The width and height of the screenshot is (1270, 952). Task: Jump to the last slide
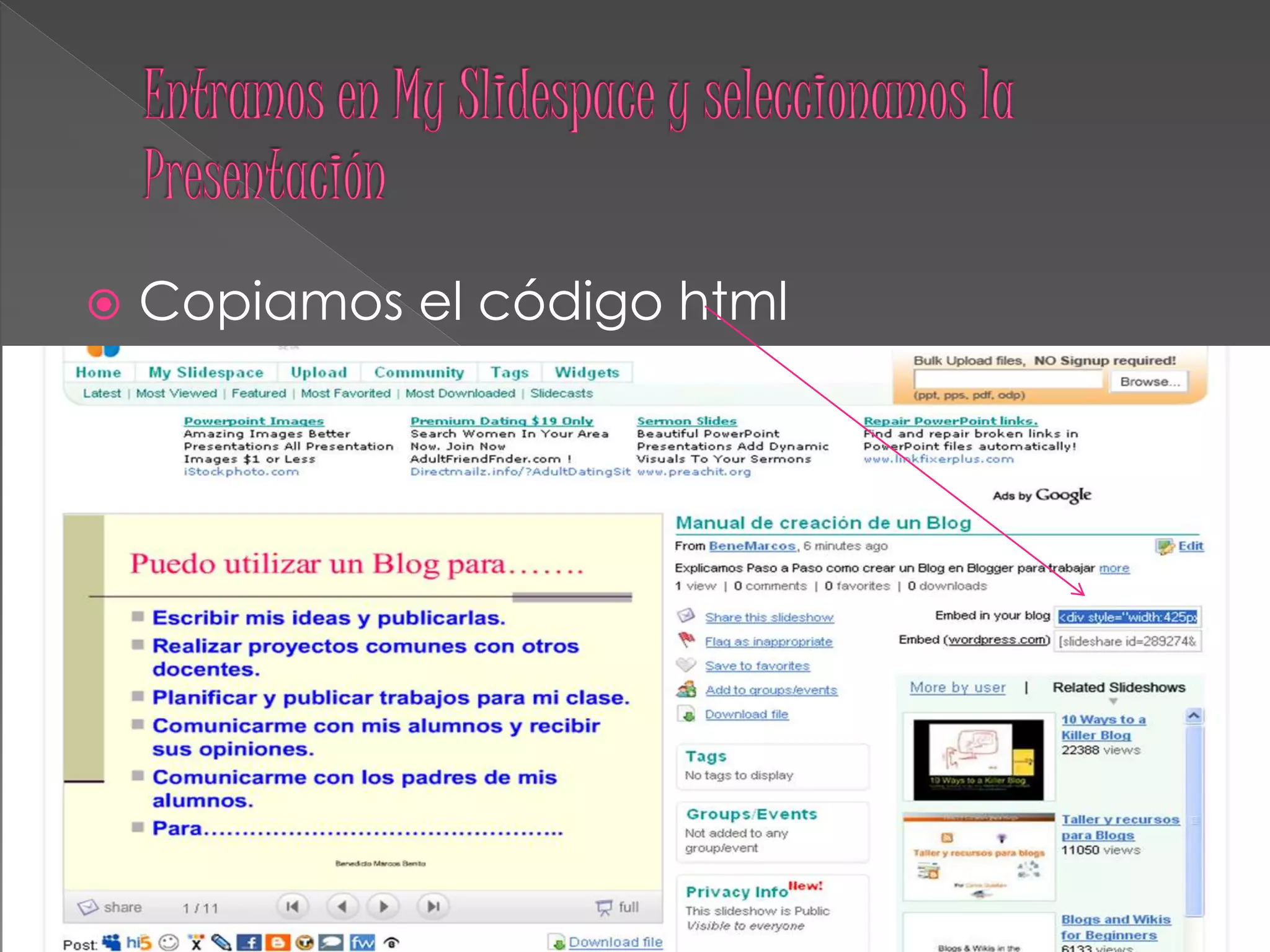433,907
